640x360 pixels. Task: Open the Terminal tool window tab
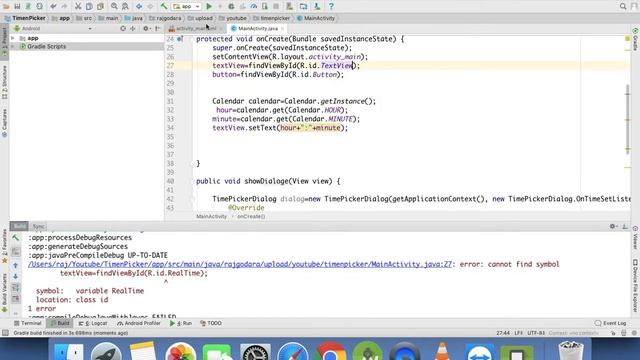(x=28, y=323)
